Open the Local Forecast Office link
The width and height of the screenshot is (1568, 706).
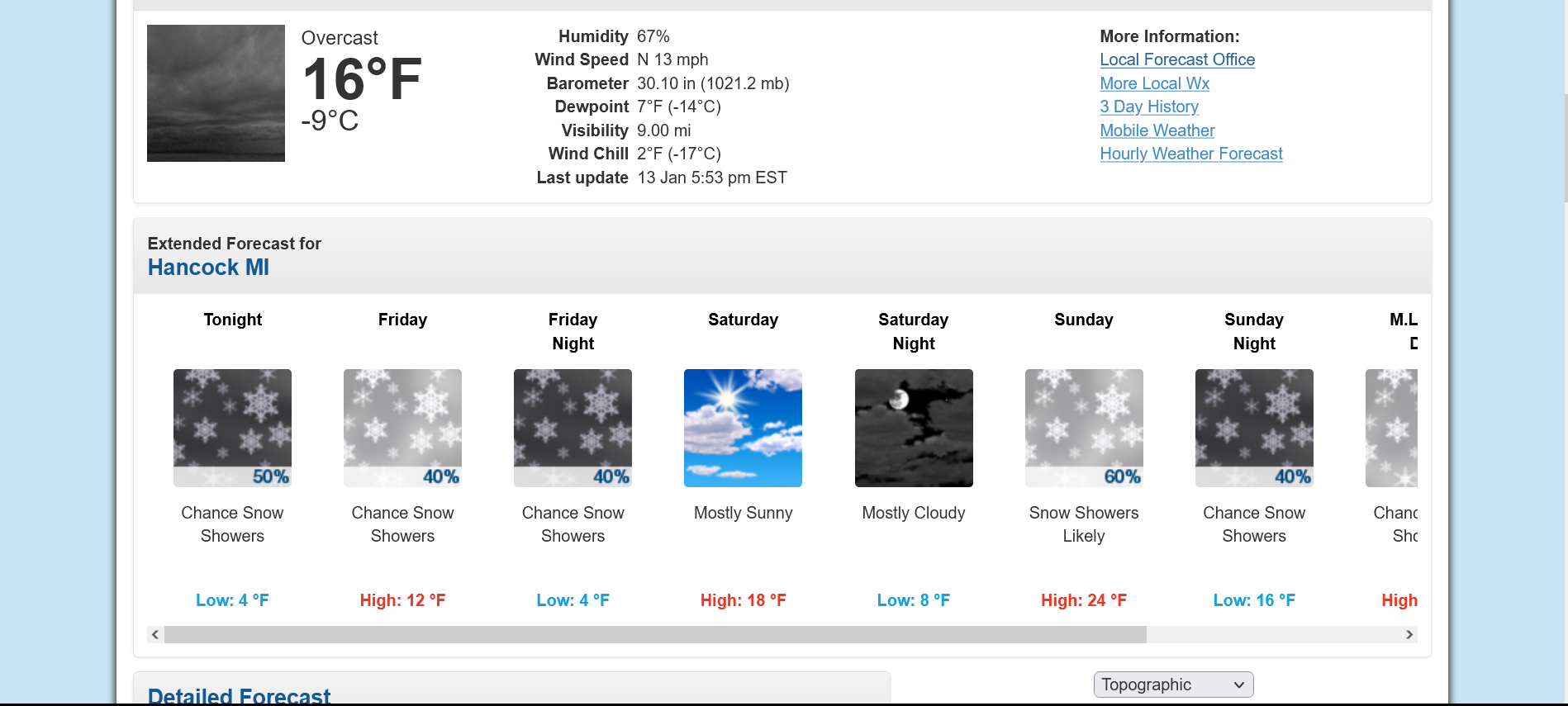point(1177,59)
